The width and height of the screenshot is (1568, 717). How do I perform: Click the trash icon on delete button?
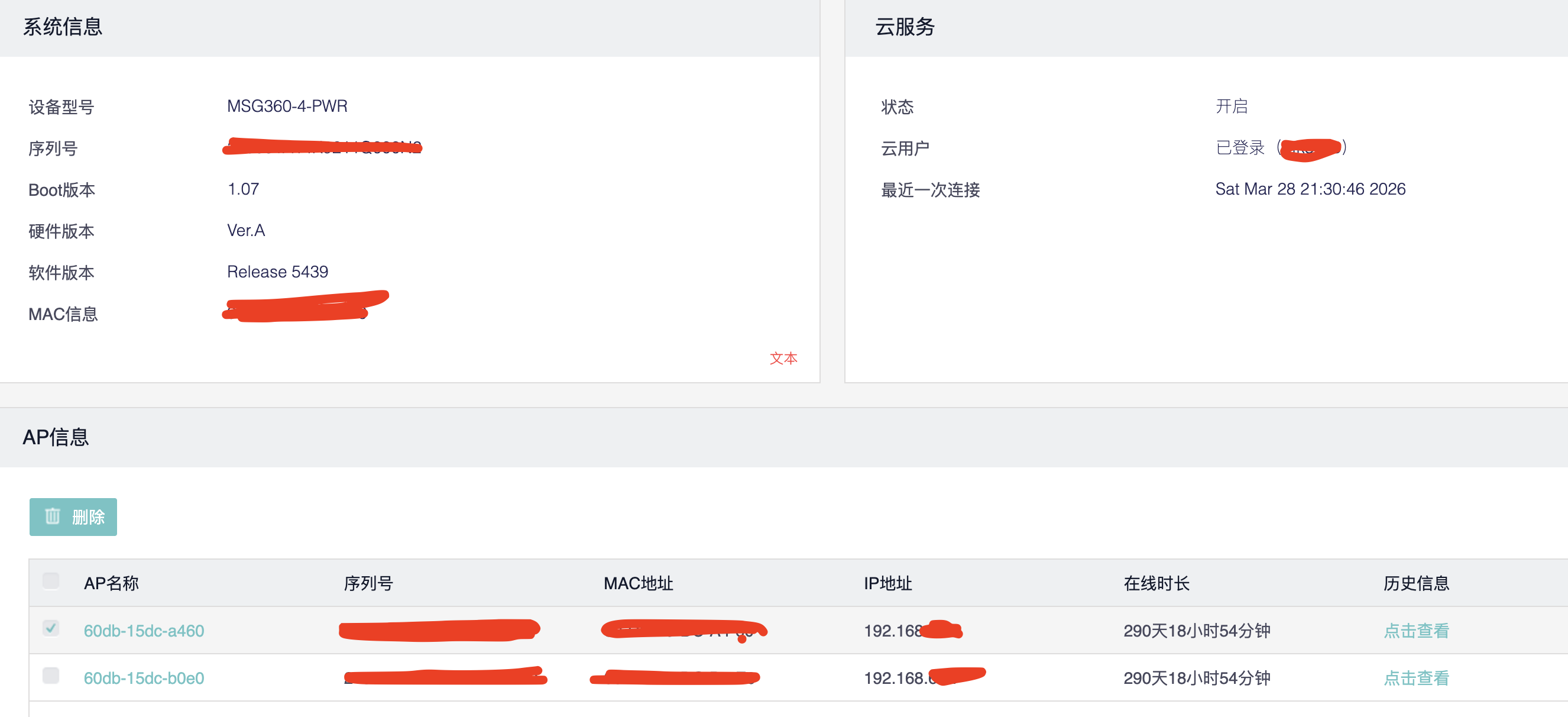tap(53, 516)
